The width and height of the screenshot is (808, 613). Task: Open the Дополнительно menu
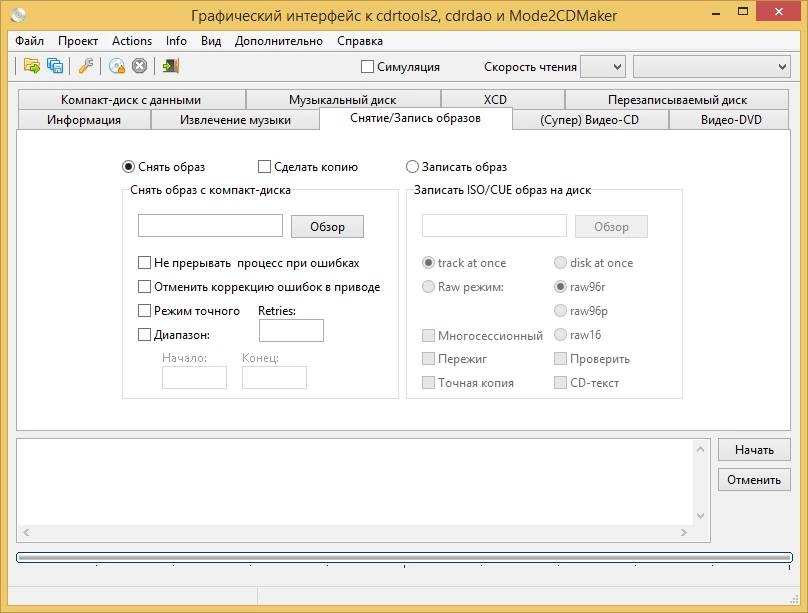(279, 41)
